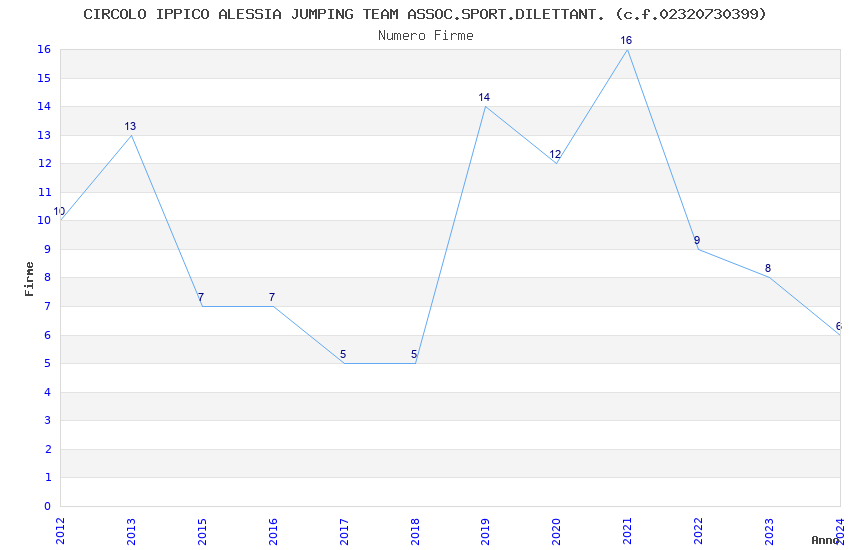Click x-axis year label 2021
This screenshot has height=550, width=850.
pos(628,531)
